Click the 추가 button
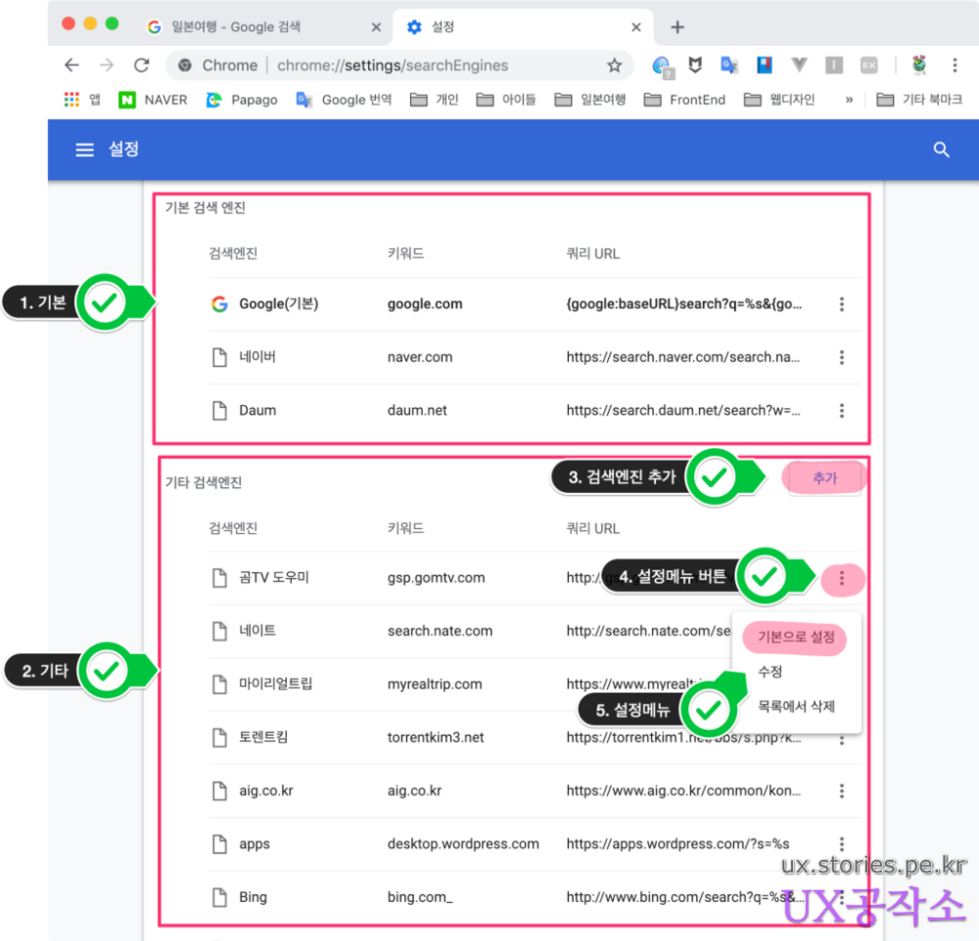Screen dimensions: 979x941 click(x=824, y=479)
